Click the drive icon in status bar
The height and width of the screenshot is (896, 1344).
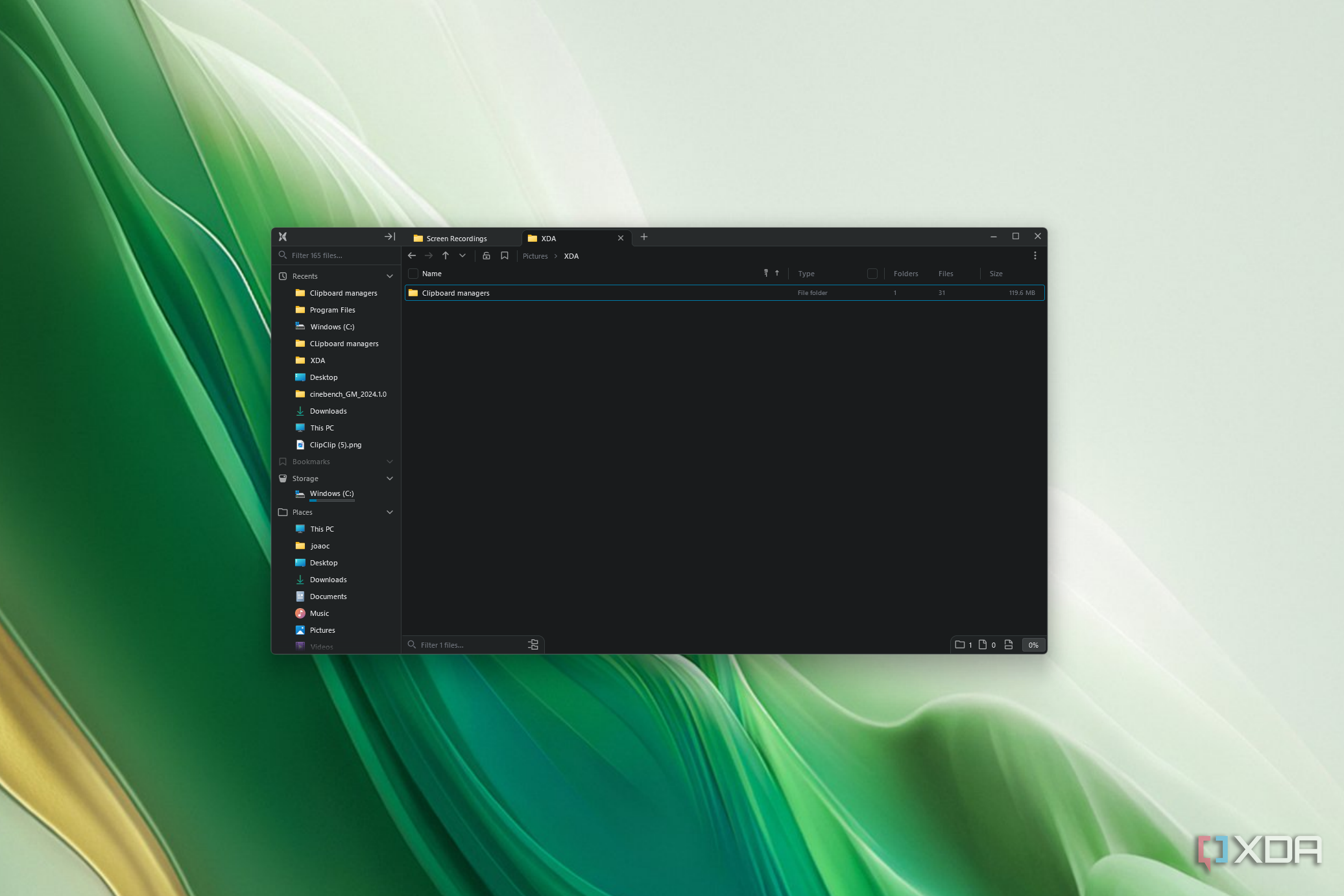1009,644
